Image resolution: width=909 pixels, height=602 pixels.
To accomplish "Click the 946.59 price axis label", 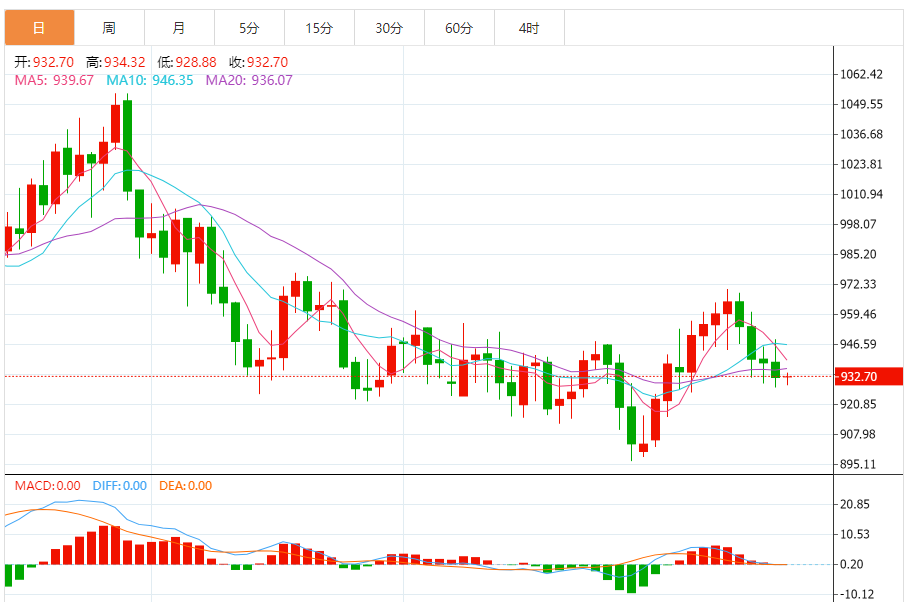I will (859, 344).
